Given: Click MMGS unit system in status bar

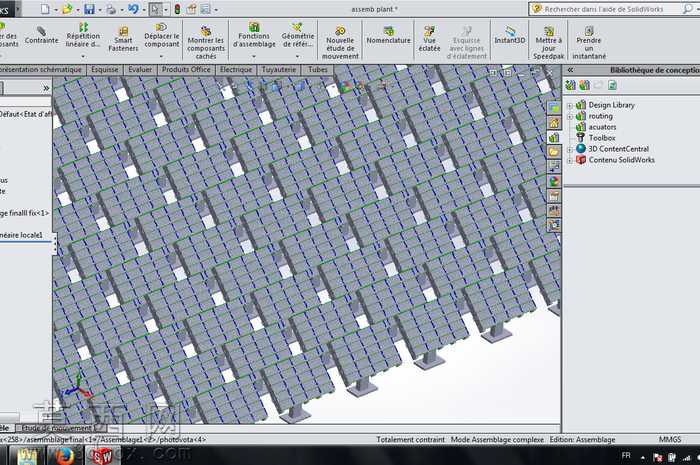Looking at the screenshot, I should tap(670, 440).
